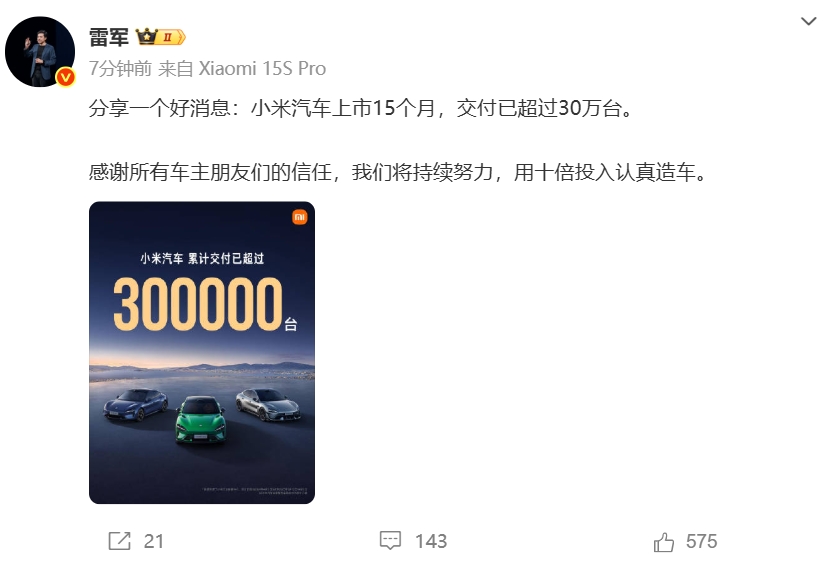
Task: Click the comment count 143
Action: (431, 541)
